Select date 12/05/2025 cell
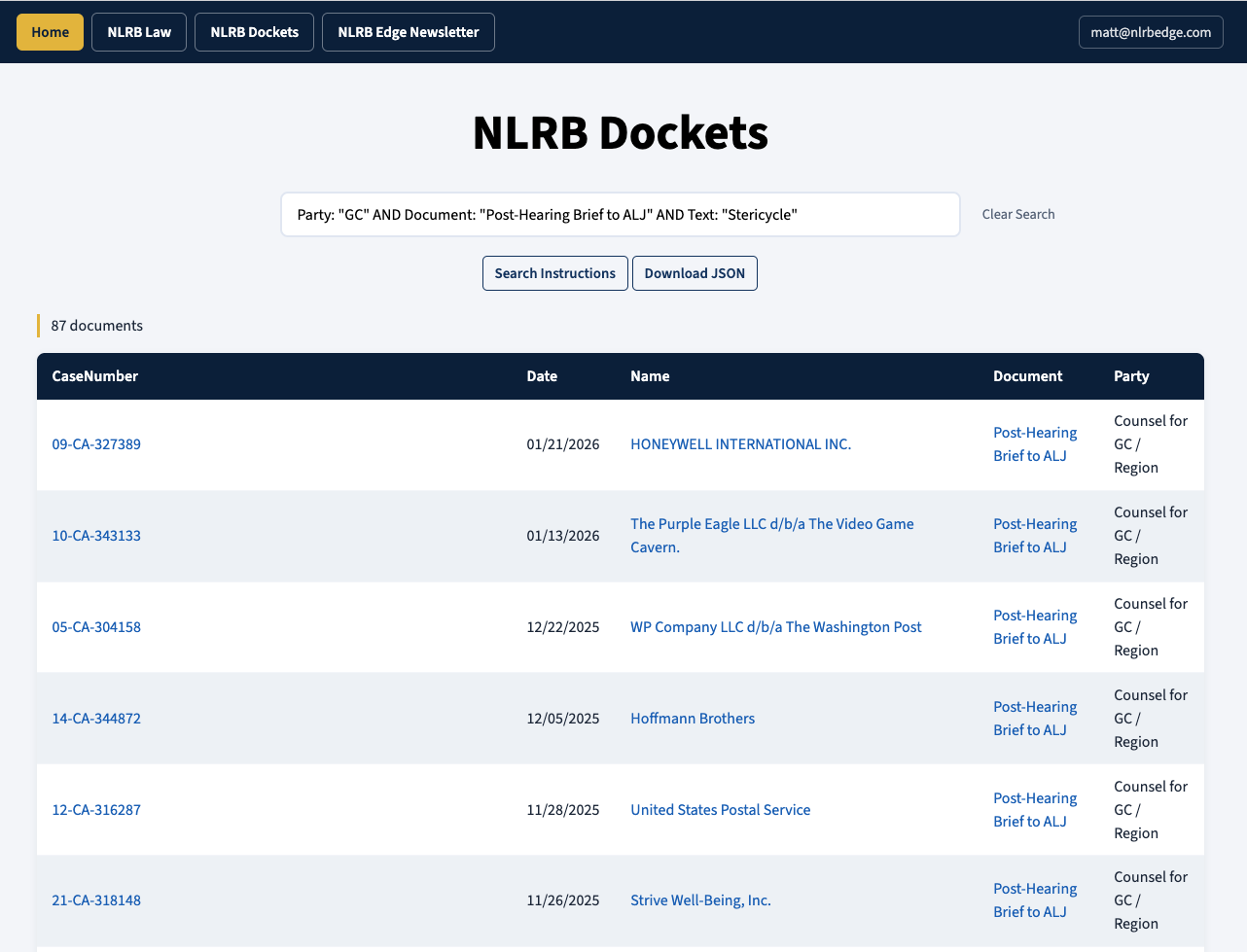The width and height of the screenshot is (1247, 952). (x=563, y=719)
